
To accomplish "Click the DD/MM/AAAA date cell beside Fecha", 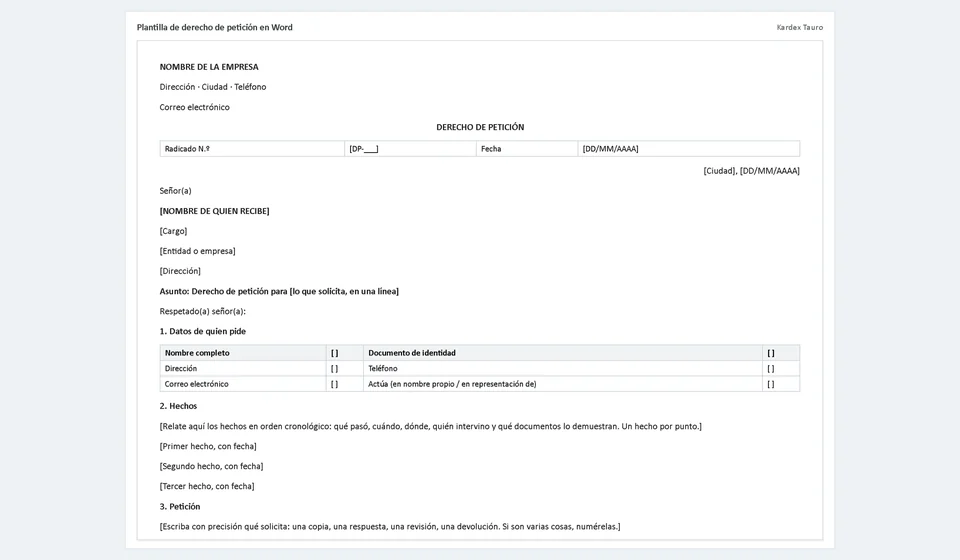I will 689,149.
